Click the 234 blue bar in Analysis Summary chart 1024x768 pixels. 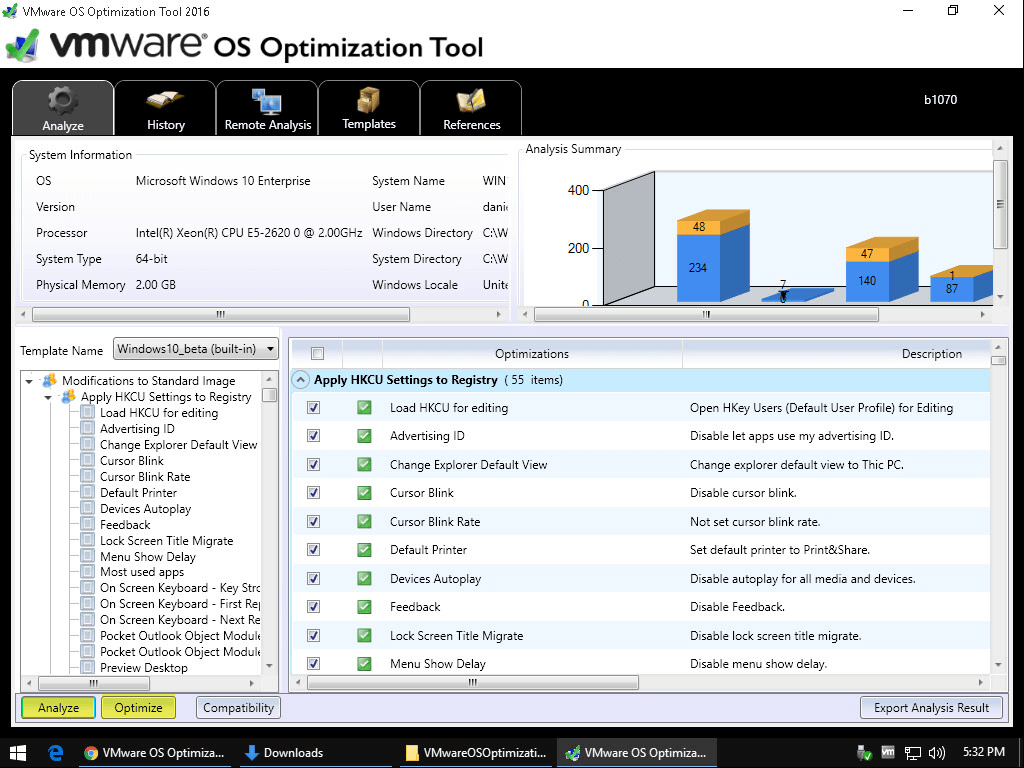(x=697, y=268)
